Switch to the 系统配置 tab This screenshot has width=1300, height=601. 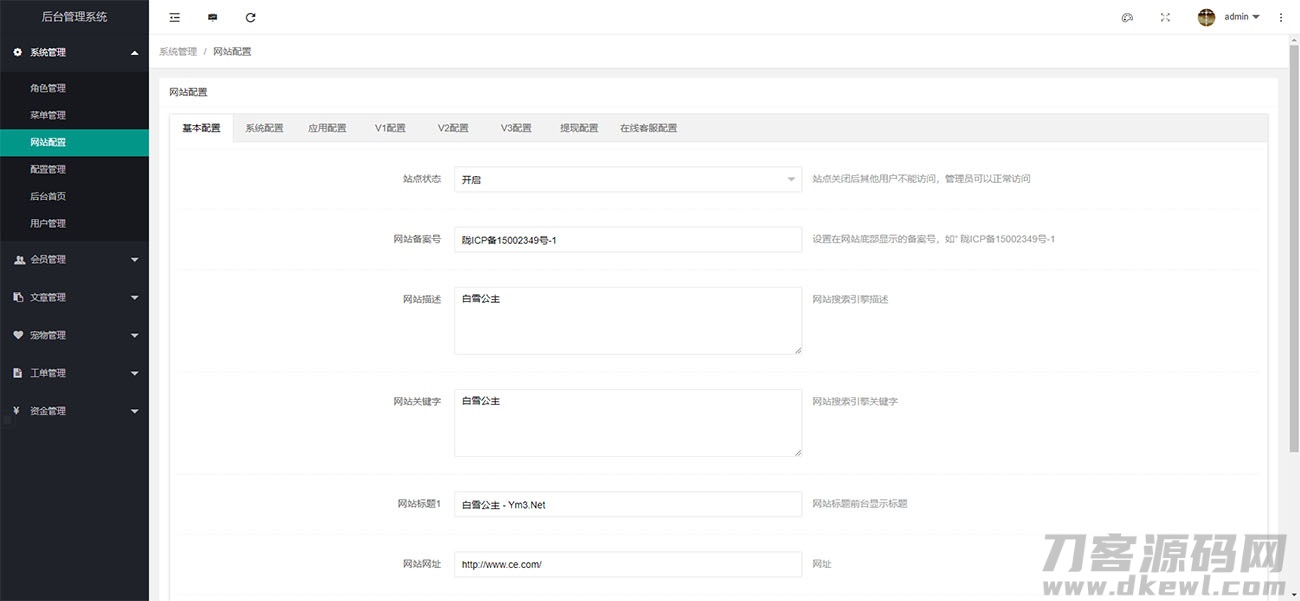point(265,128)
